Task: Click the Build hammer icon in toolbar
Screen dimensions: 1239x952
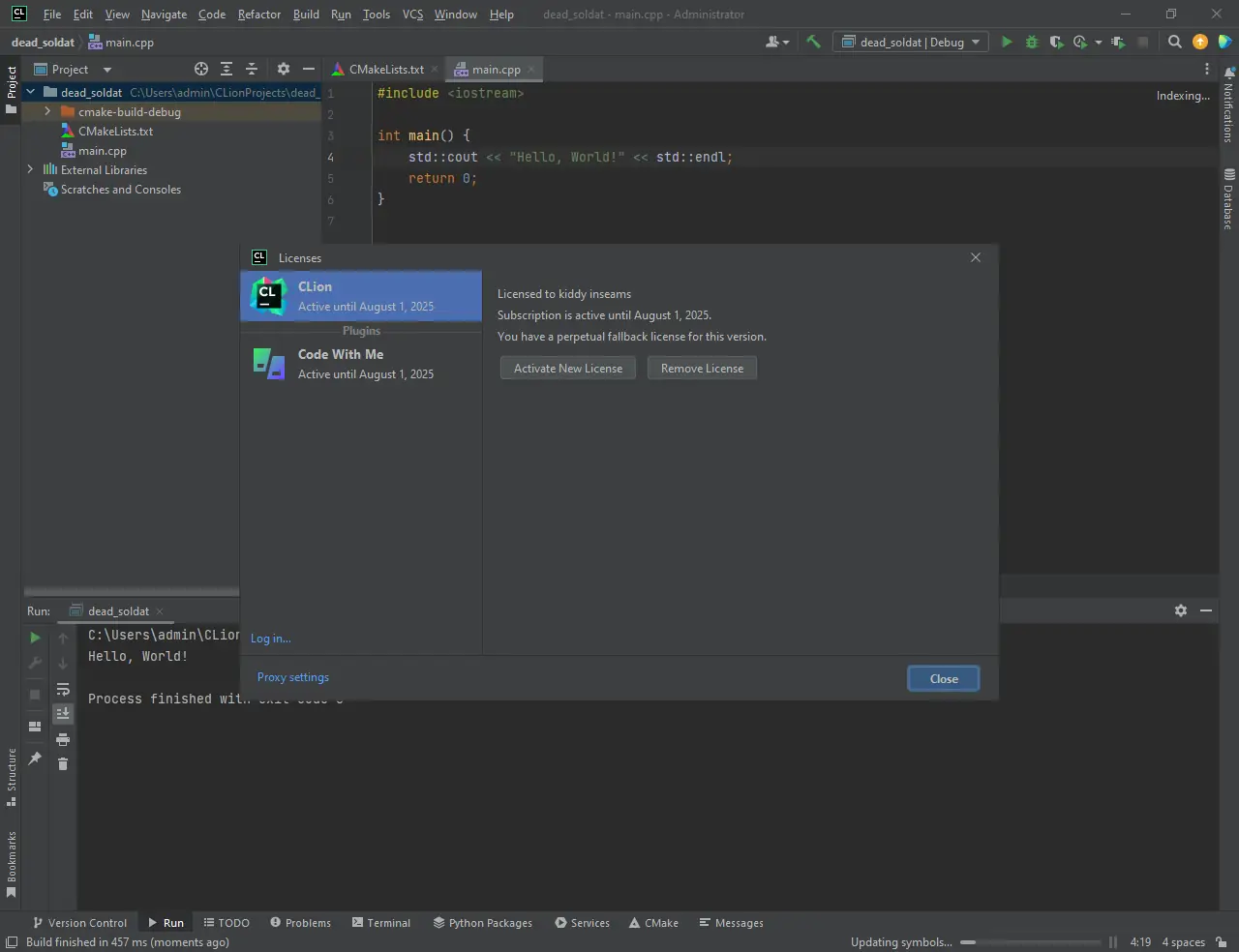Action: [813, 42]
